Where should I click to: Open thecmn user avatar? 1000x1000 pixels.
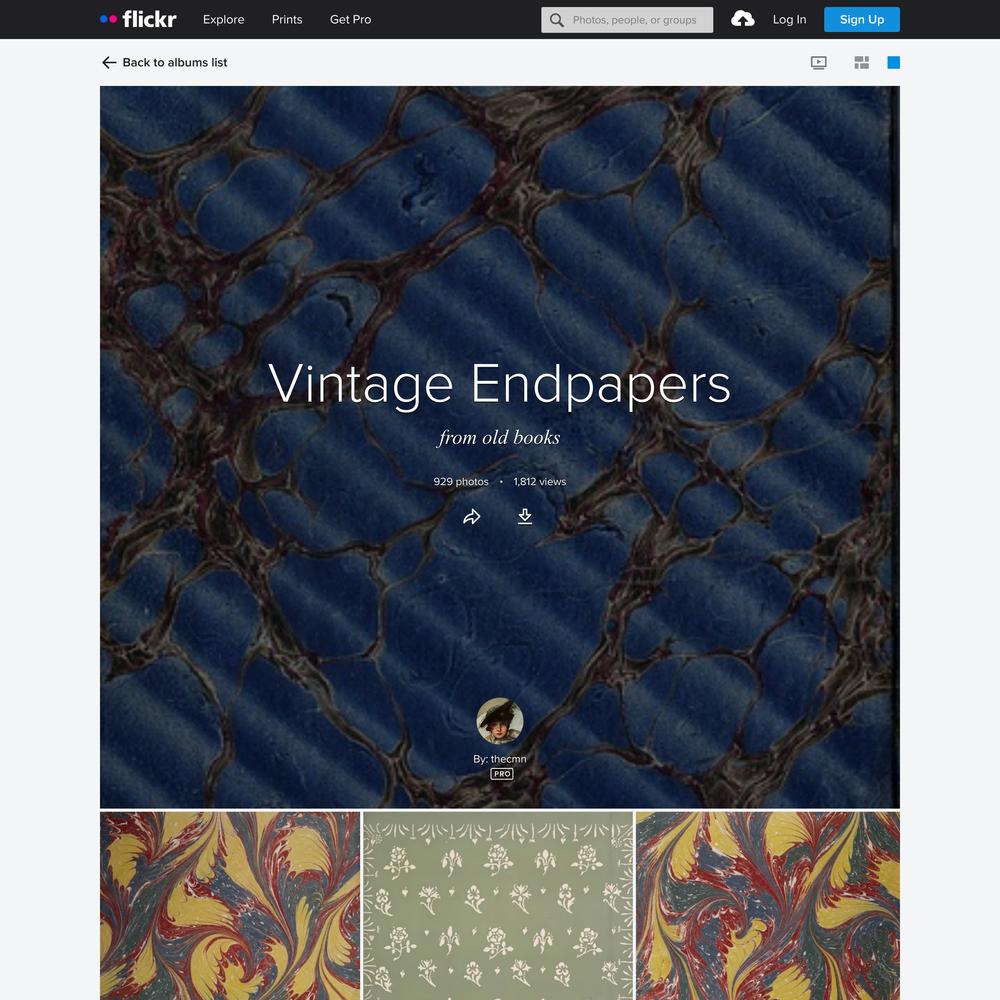(x=500, y=721)
